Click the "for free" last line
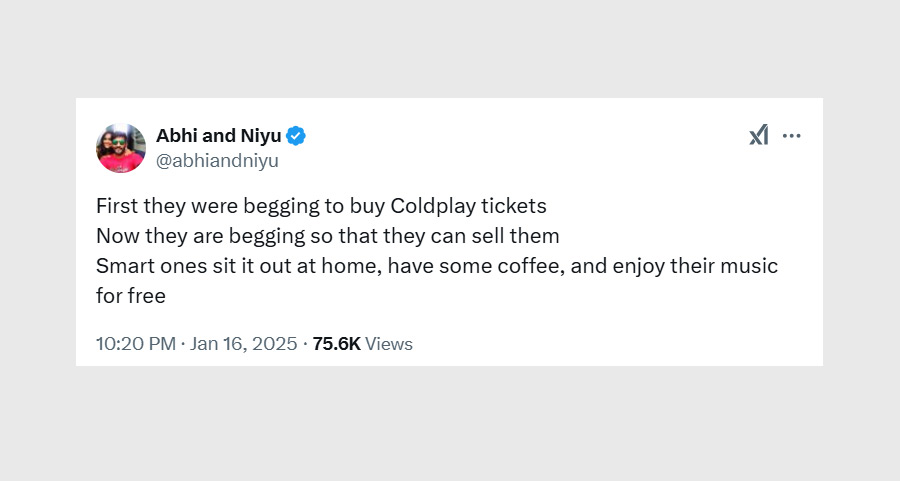The height and width of the screenshot is (481, 900). (x=131, y=297)
